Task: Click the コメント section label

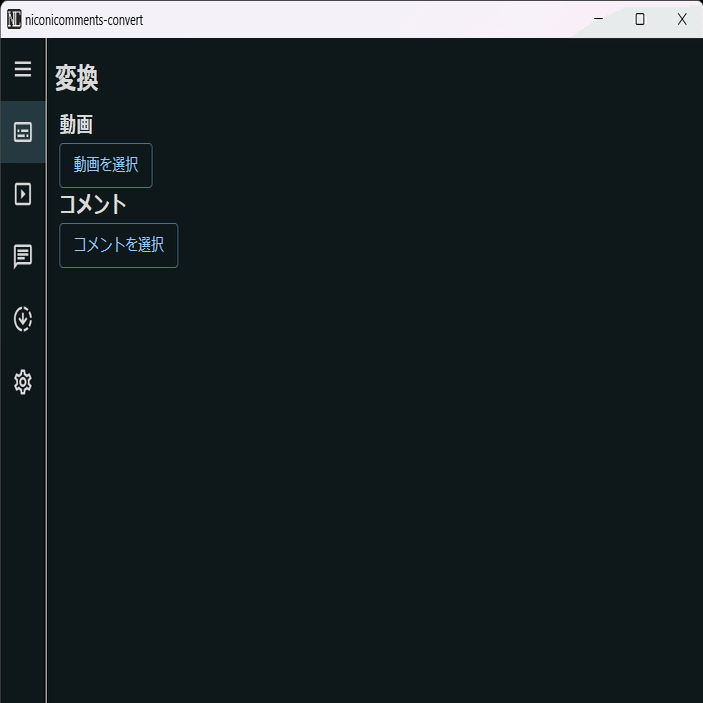Action: click(93, 204)
